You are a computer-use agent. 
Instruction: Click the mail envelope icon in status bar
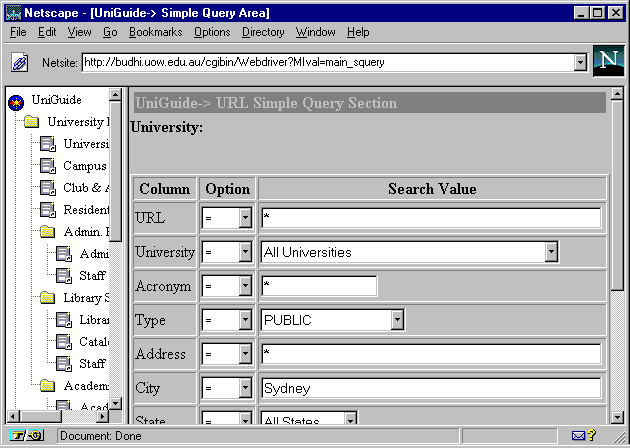pyautogui.click(x=578, y=435)
